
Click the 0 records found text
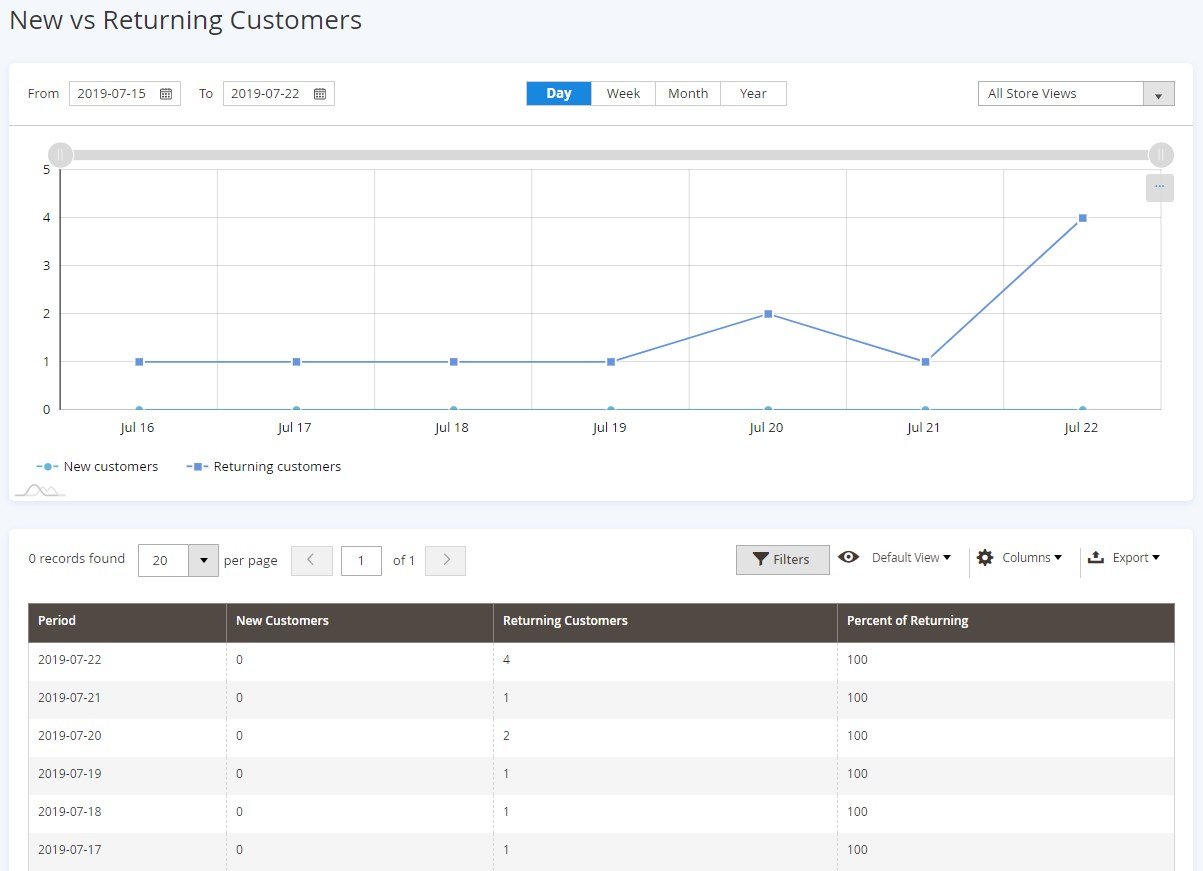point(77,559)
